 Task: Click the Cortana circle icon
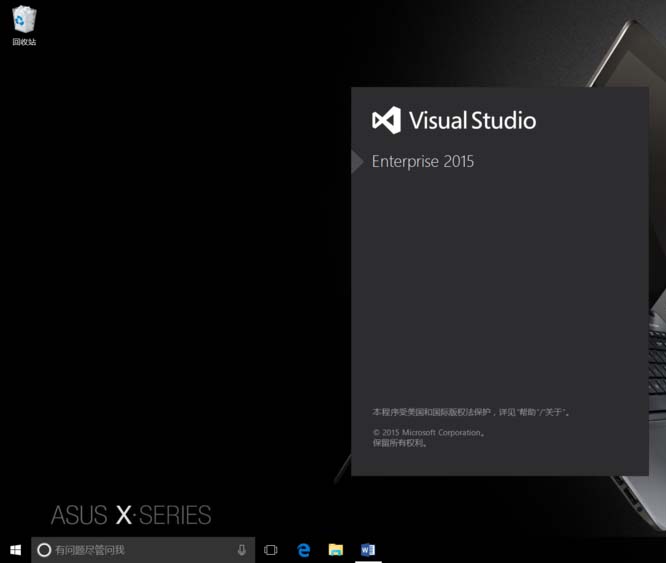coord(44,550)
